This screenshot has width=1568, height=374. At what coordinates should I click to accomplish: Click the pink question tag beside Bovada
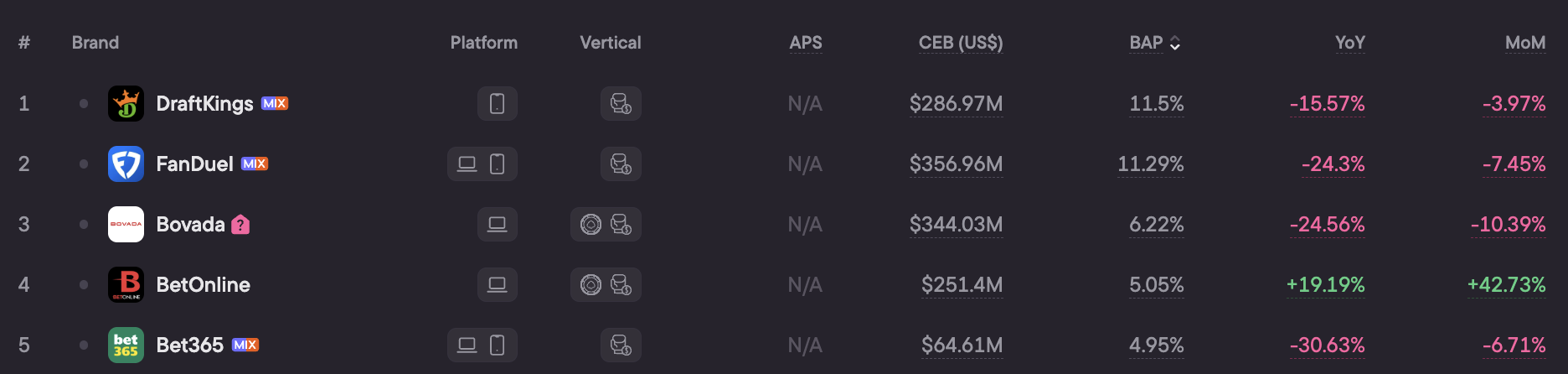240,225
